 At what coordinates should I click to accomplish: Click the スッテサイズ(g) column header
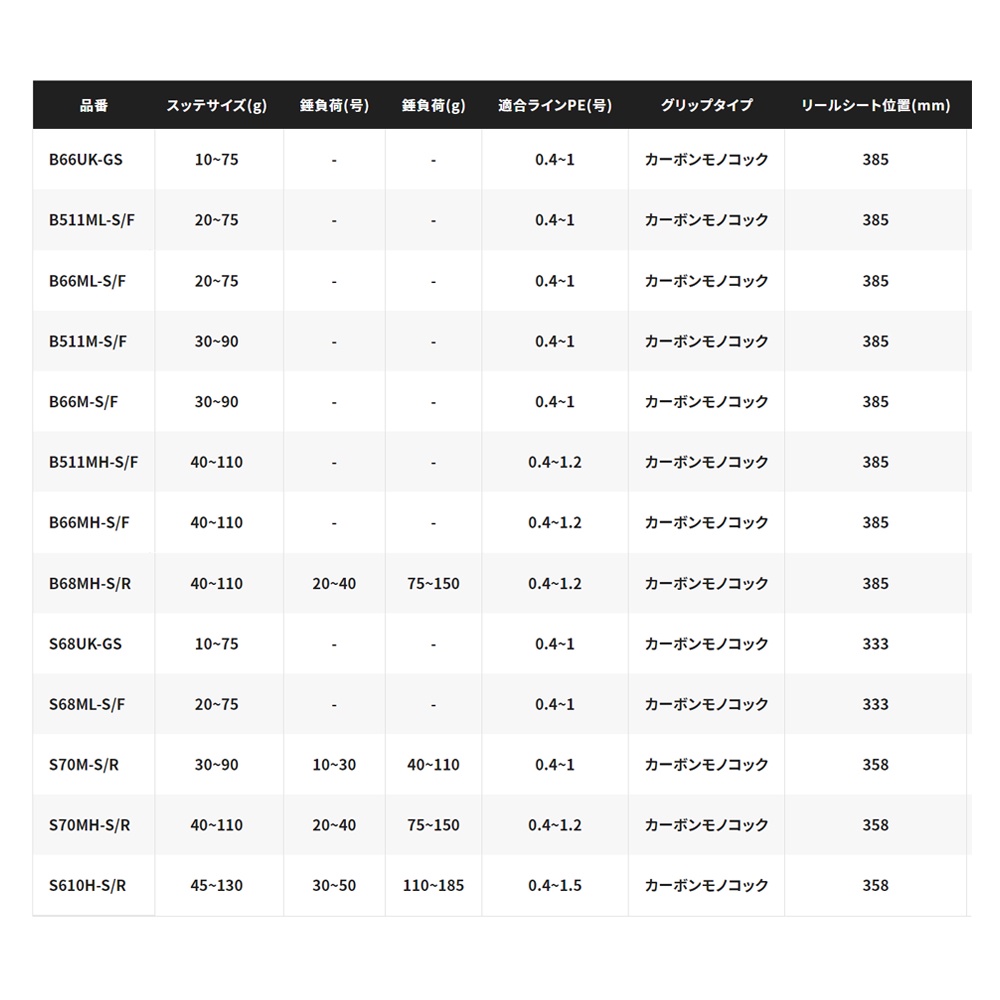coord(217,105)
